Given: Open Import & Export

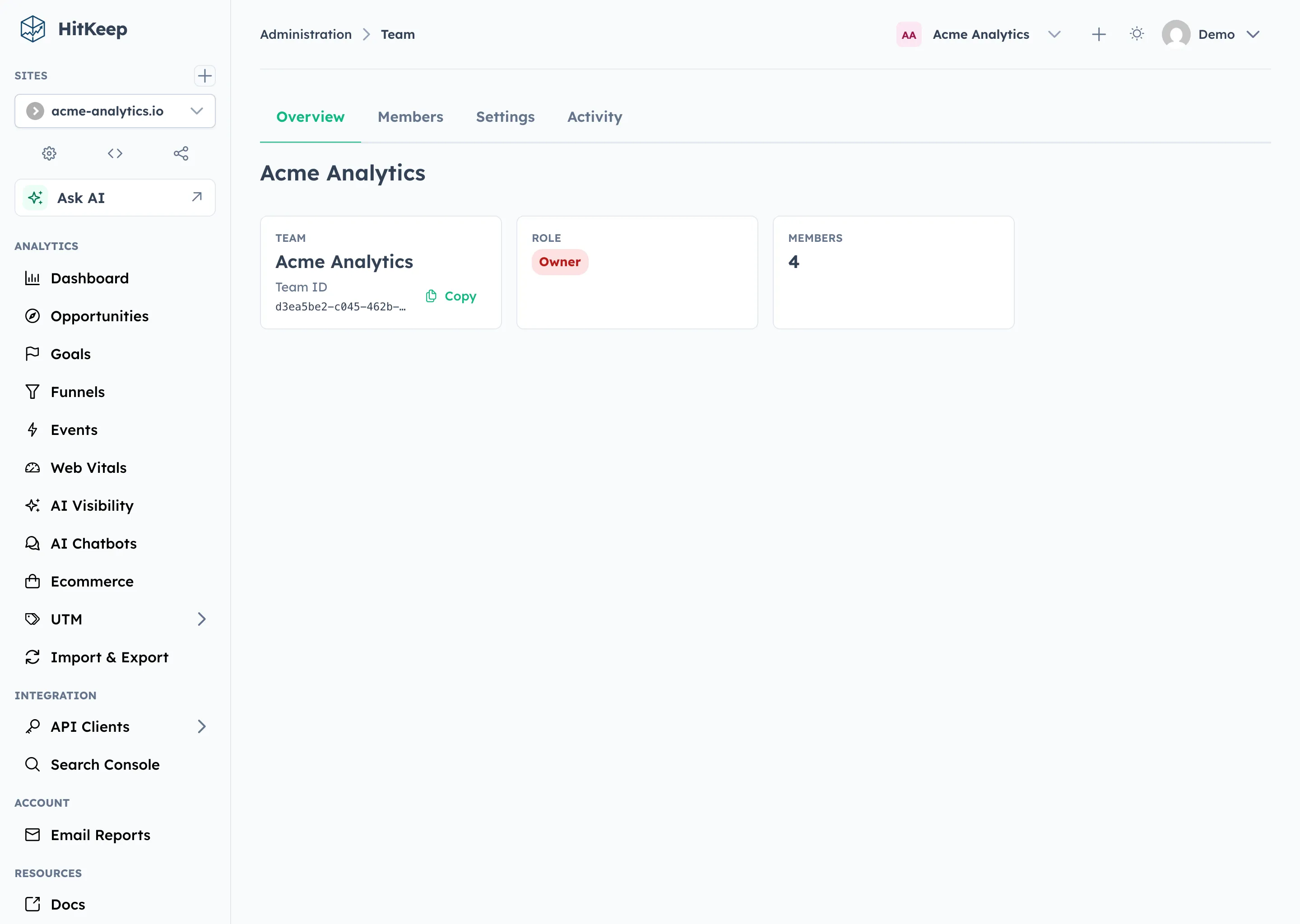Looking at the screenshot, I should click(x=115, y=657).
